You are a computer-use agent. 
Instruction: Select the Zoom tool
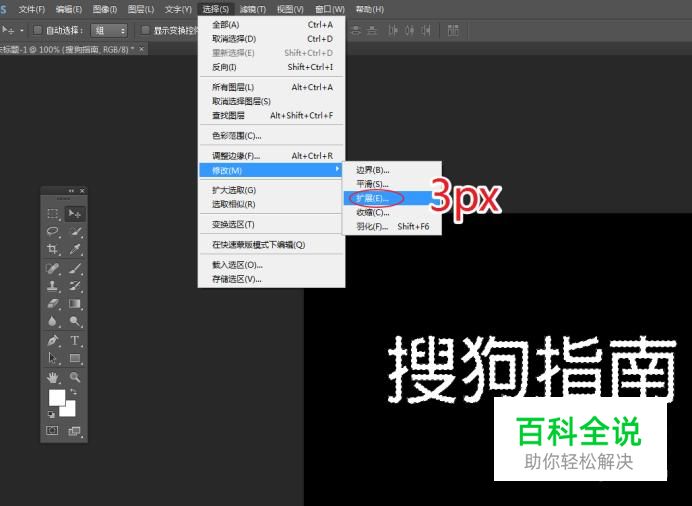75,377
